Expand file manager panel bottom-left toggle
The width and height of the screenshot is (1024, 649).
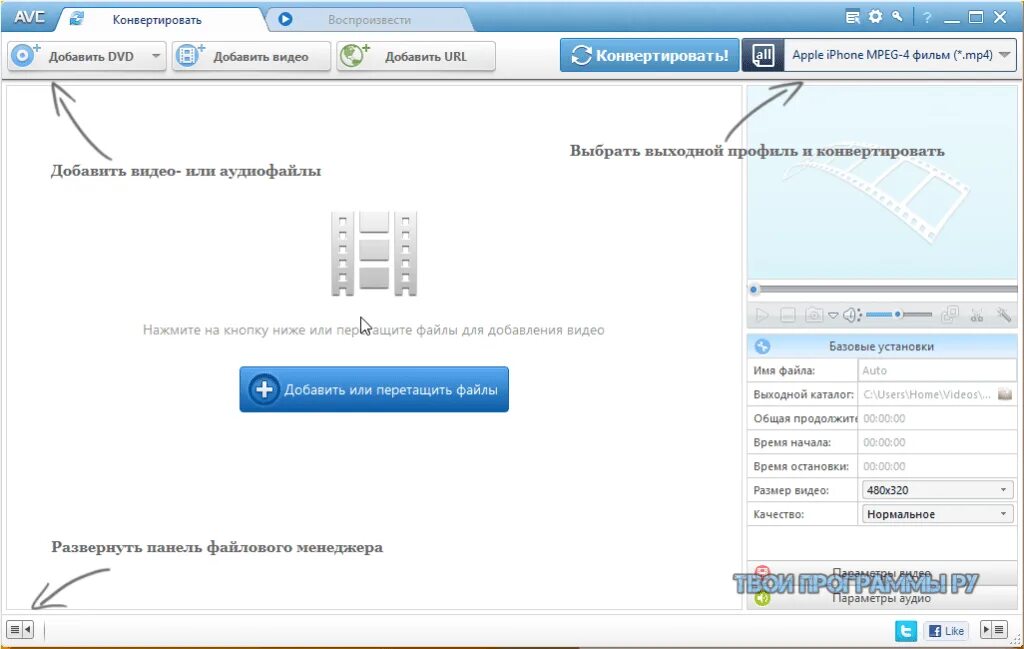(20, 629)
